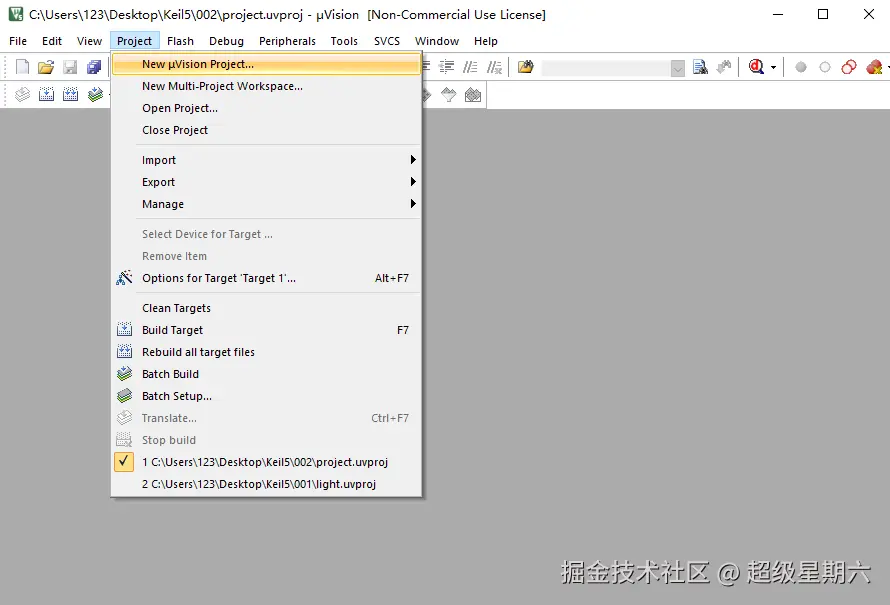Open the Debug menu
The height and width of the screenshot is (605, 890).
click(x=226, y=41)
